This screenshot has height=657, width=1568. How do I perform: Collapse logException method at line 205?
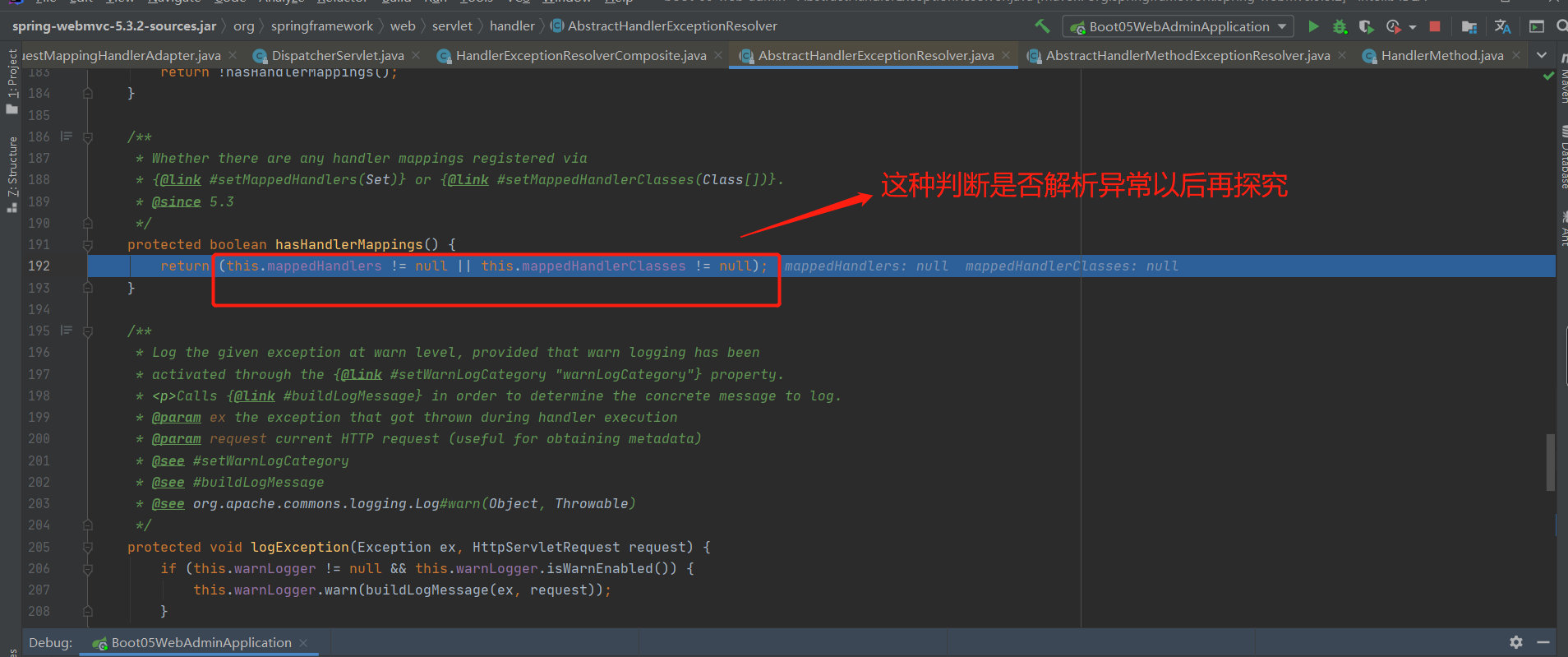[x=88, y=548]
